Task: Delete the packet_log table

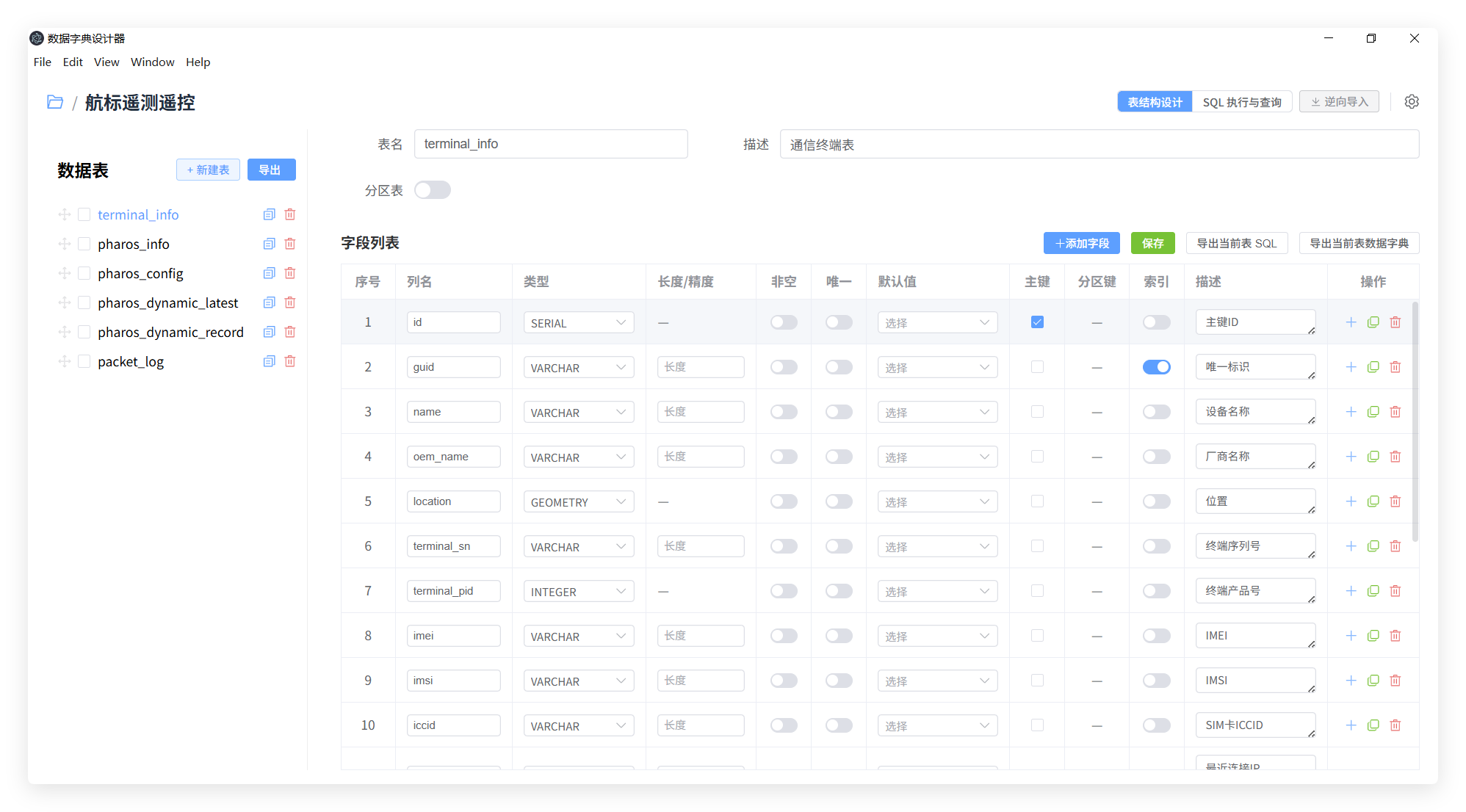Action: pos(290,361)
